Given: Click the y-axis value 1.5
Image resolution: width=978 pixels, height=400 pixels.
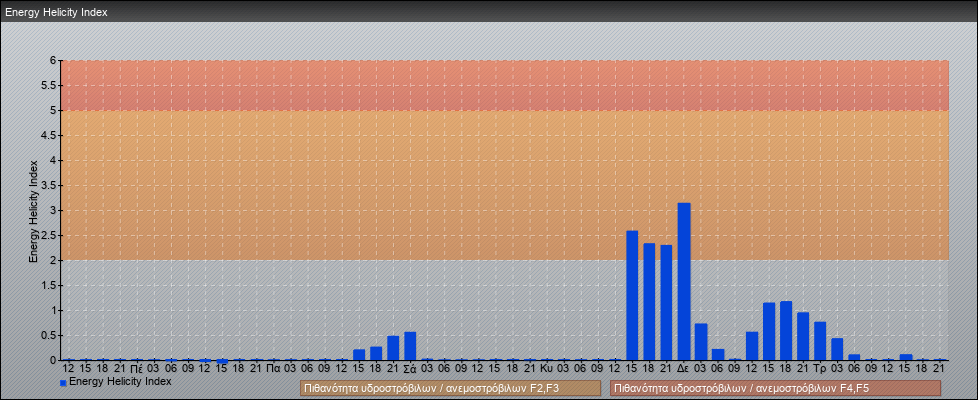Looking at the screenshot, I should (x=50, y=285).
